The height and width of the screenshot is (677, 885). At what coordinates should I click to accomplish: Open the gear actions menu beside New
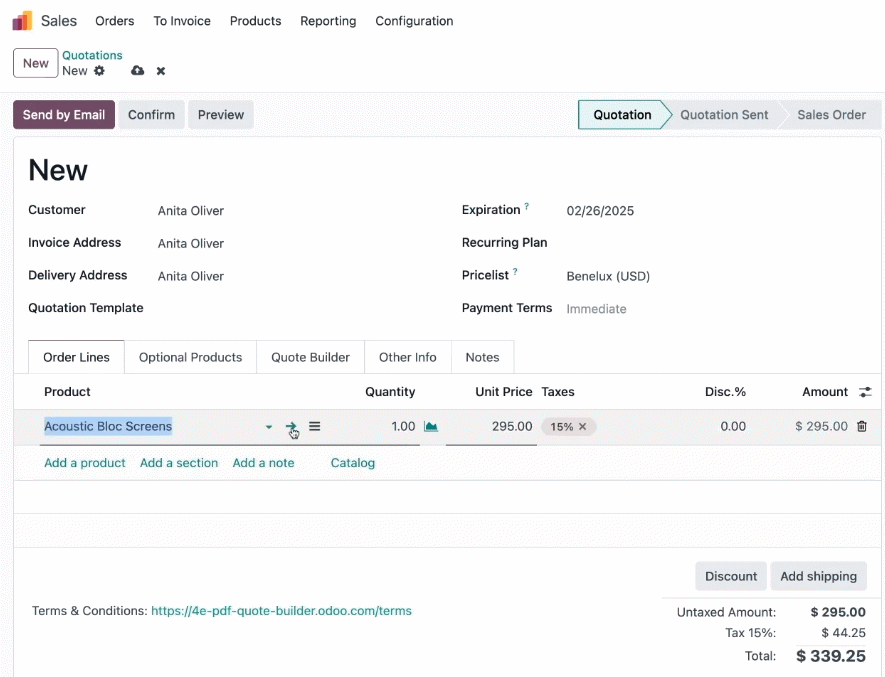[x=99, y=71]
